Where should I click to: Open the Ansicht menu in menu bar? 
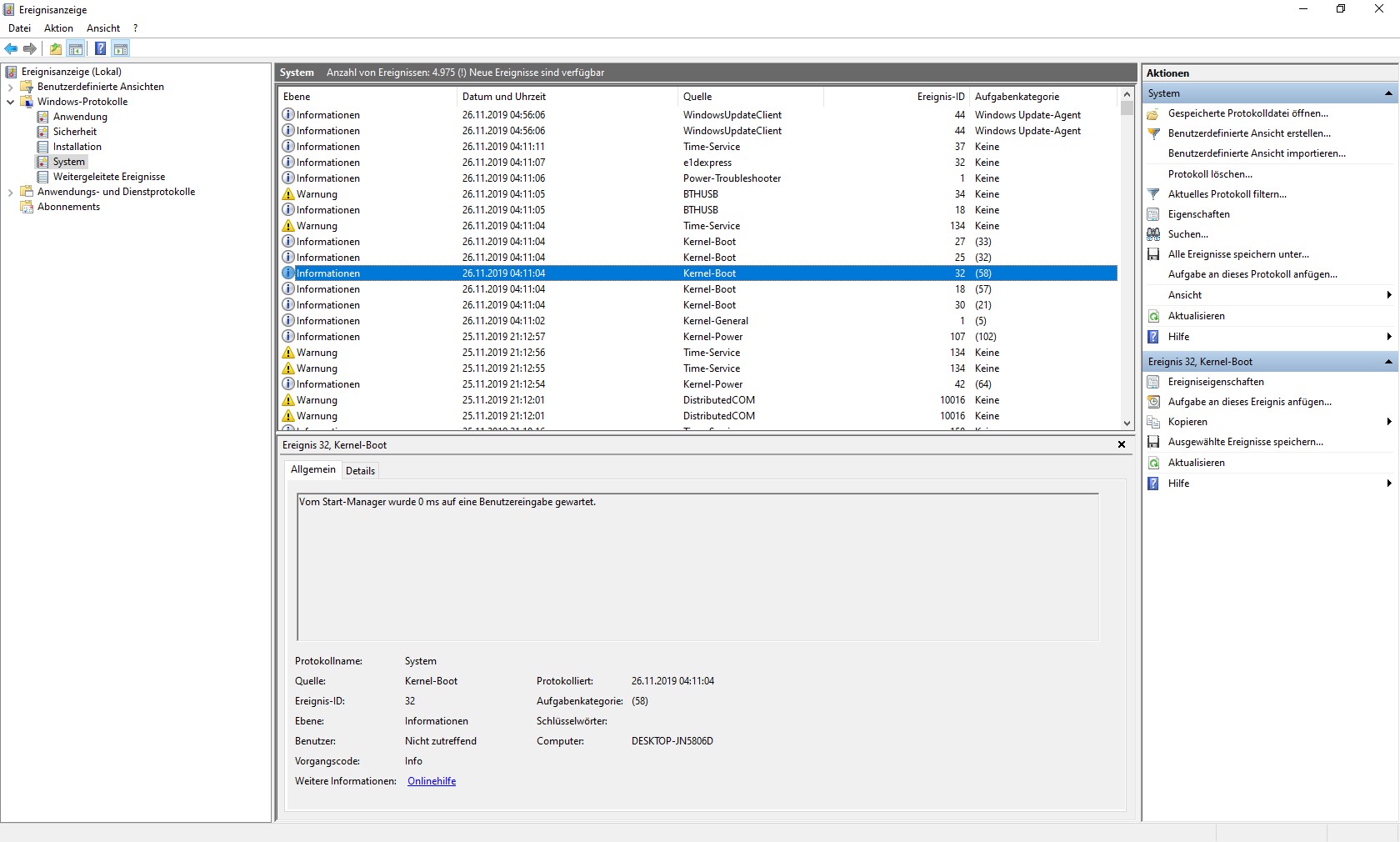click(x=103, y=28)
